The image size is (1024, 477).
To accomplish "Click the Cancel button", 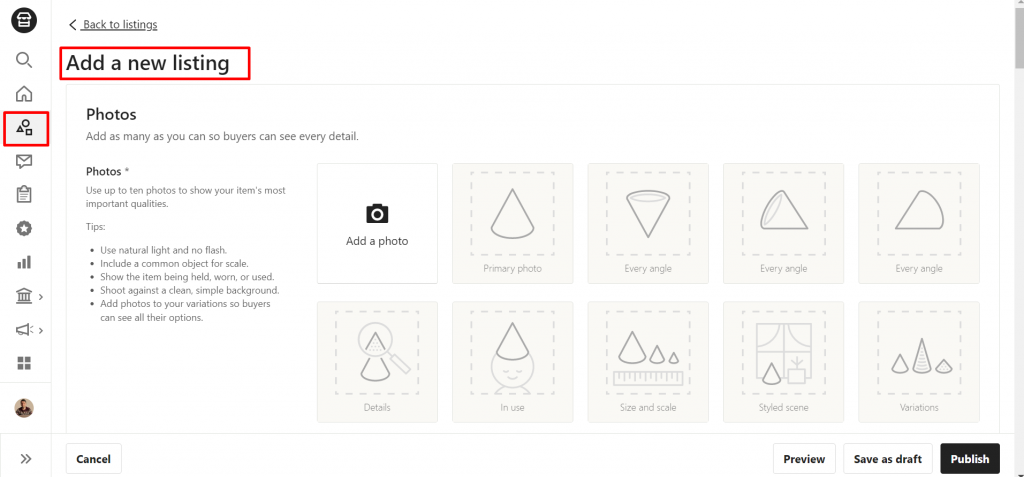I will coord(93,459).
